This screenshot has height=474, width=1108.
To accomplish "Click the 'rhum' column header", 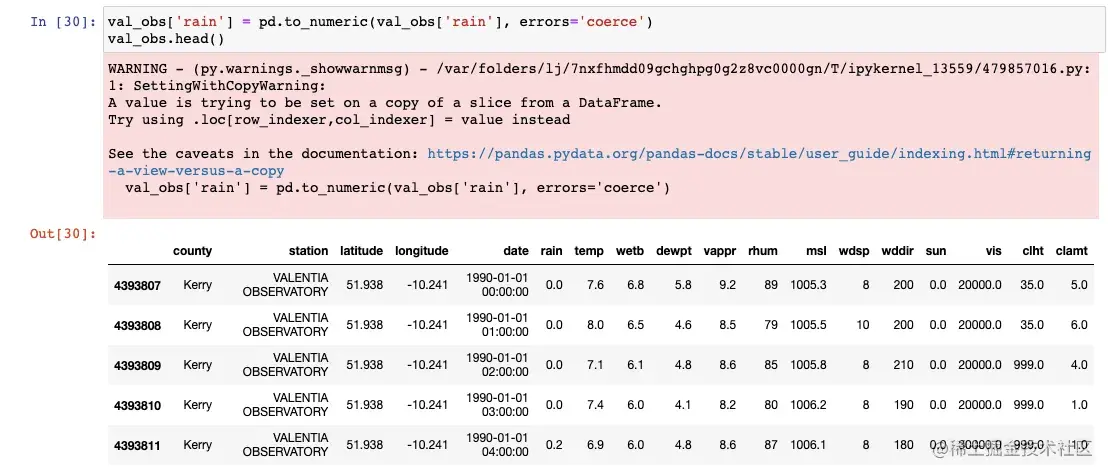I will tap(763, 251).
